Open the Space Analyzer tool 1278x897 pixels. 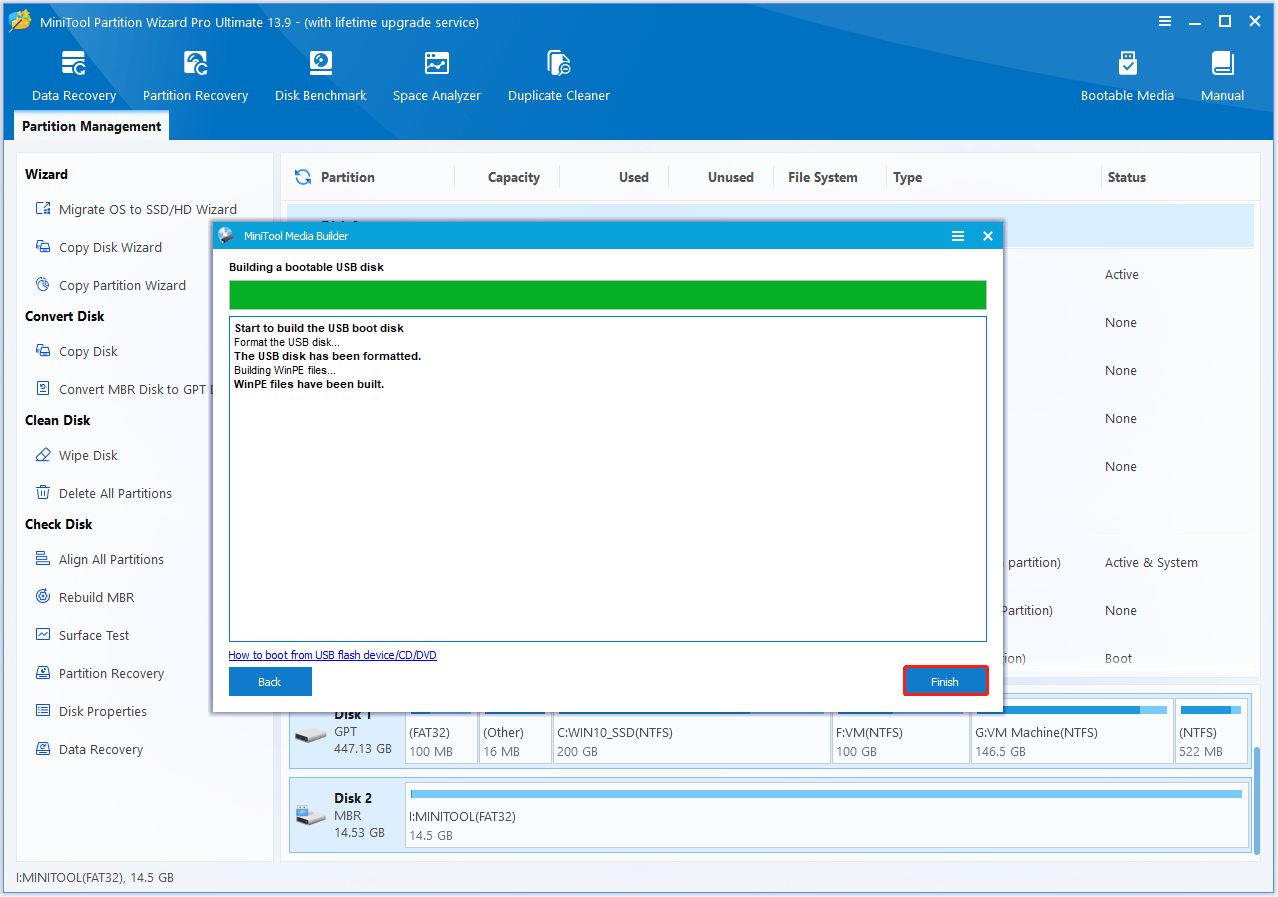click(437, 77)
